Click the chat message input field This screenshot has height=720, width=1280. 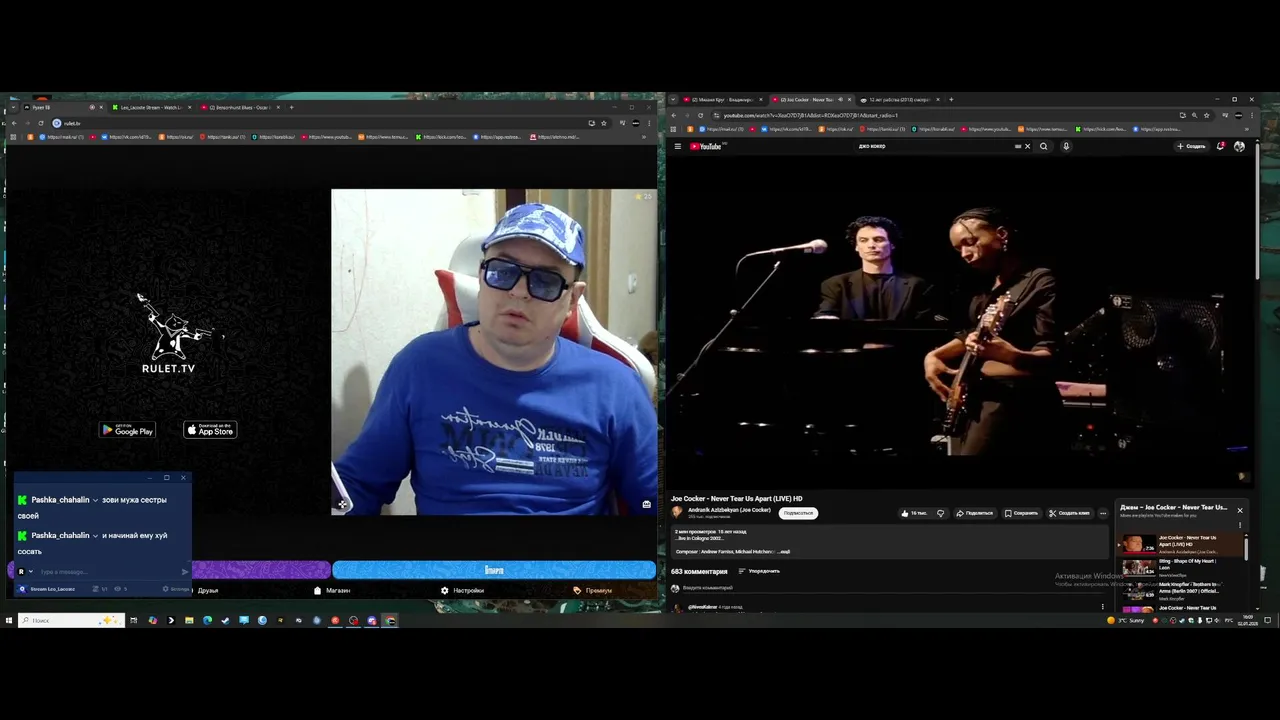108,572
